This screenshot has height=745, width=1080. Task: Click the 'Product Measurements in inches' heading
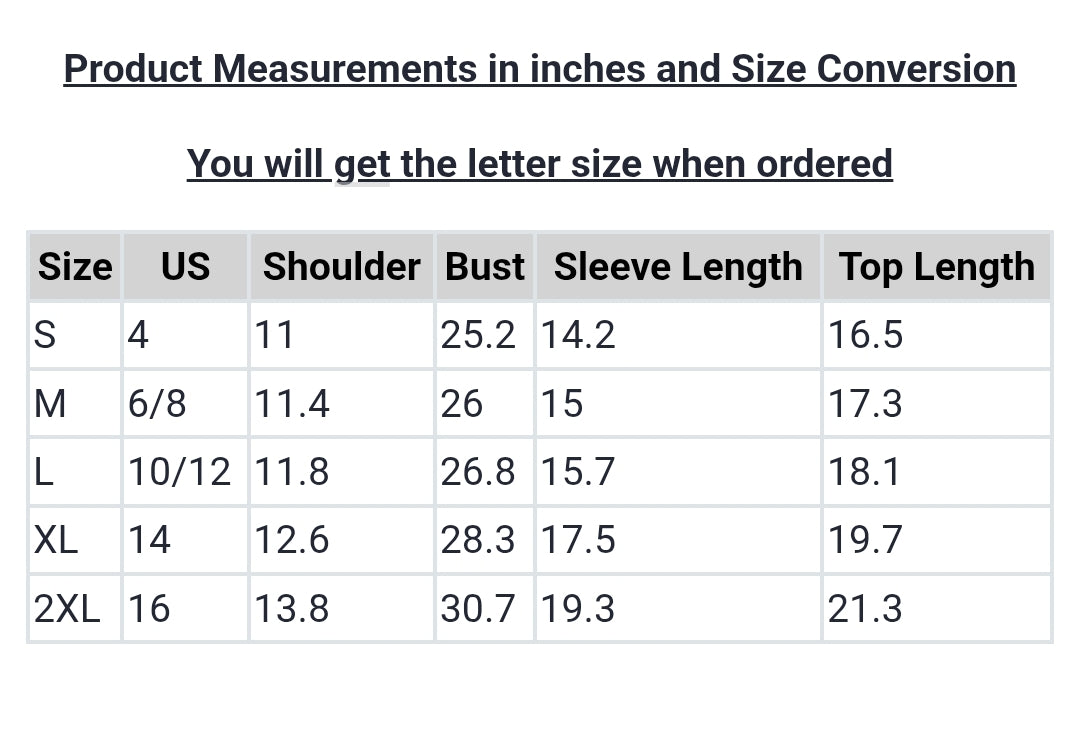coord(539,69)
